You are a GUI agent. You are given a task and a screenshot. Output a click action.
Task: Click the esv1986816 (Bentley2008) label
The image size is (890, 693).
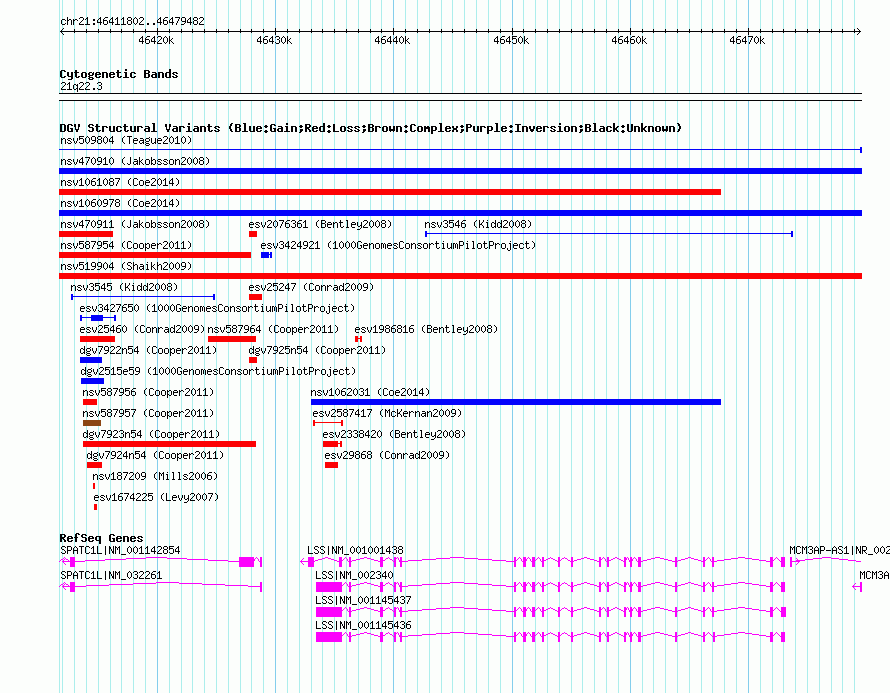pyautogui.click(x=426, y=329)
